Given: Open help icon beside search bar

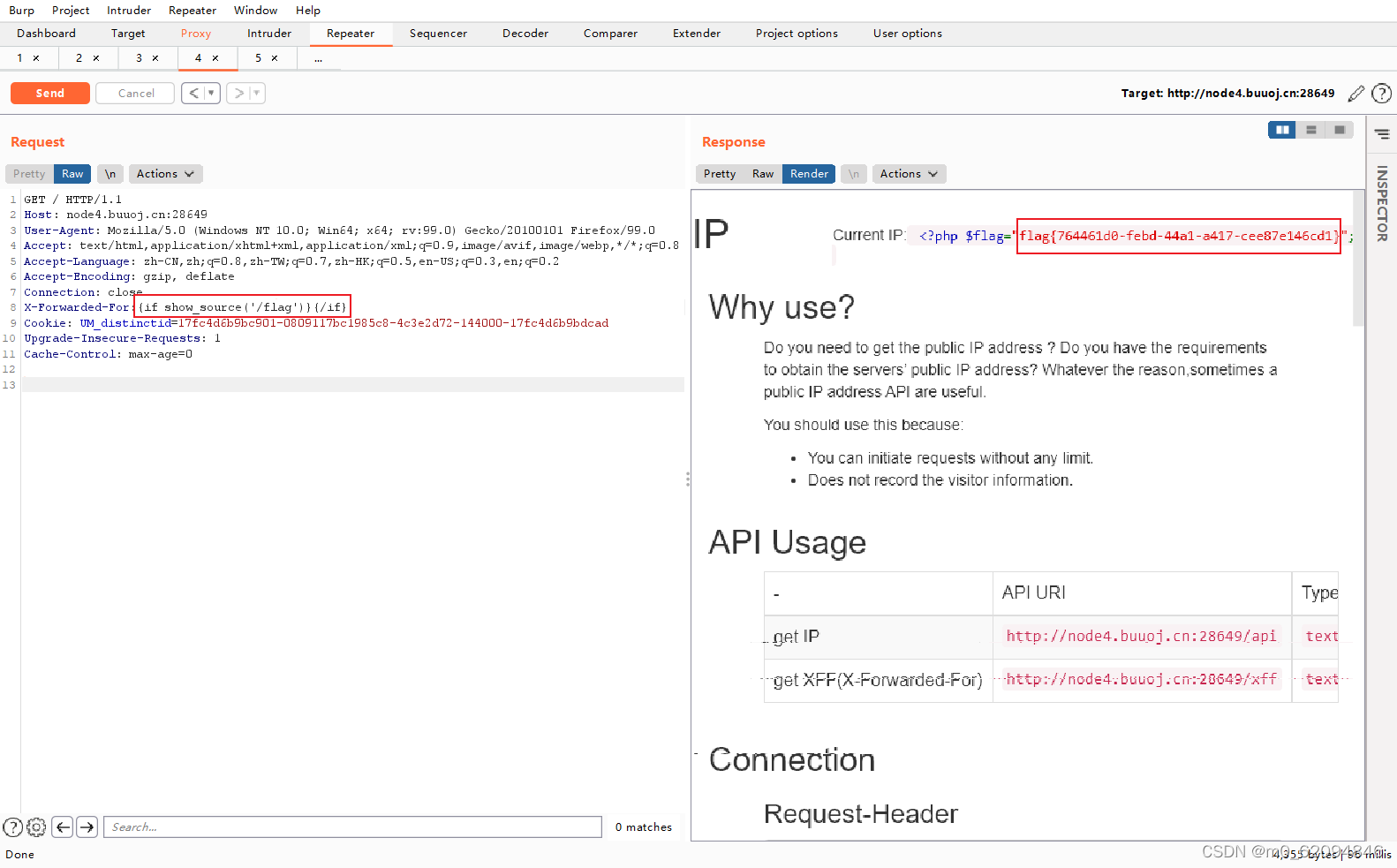Looking at the screenshot, I should click(x=13, y=827).
